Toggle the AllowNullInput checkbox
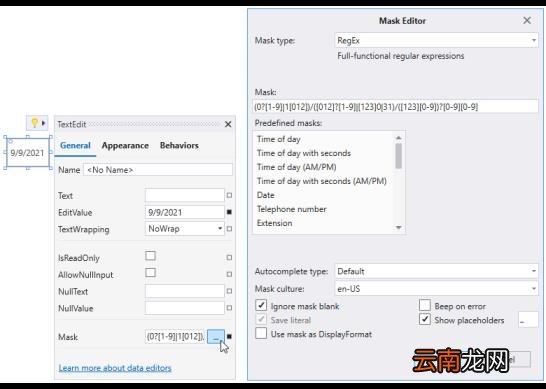Image resolution: width=546 pixels, height=389 pixels. pyautogui.click(x=150, y=273)
